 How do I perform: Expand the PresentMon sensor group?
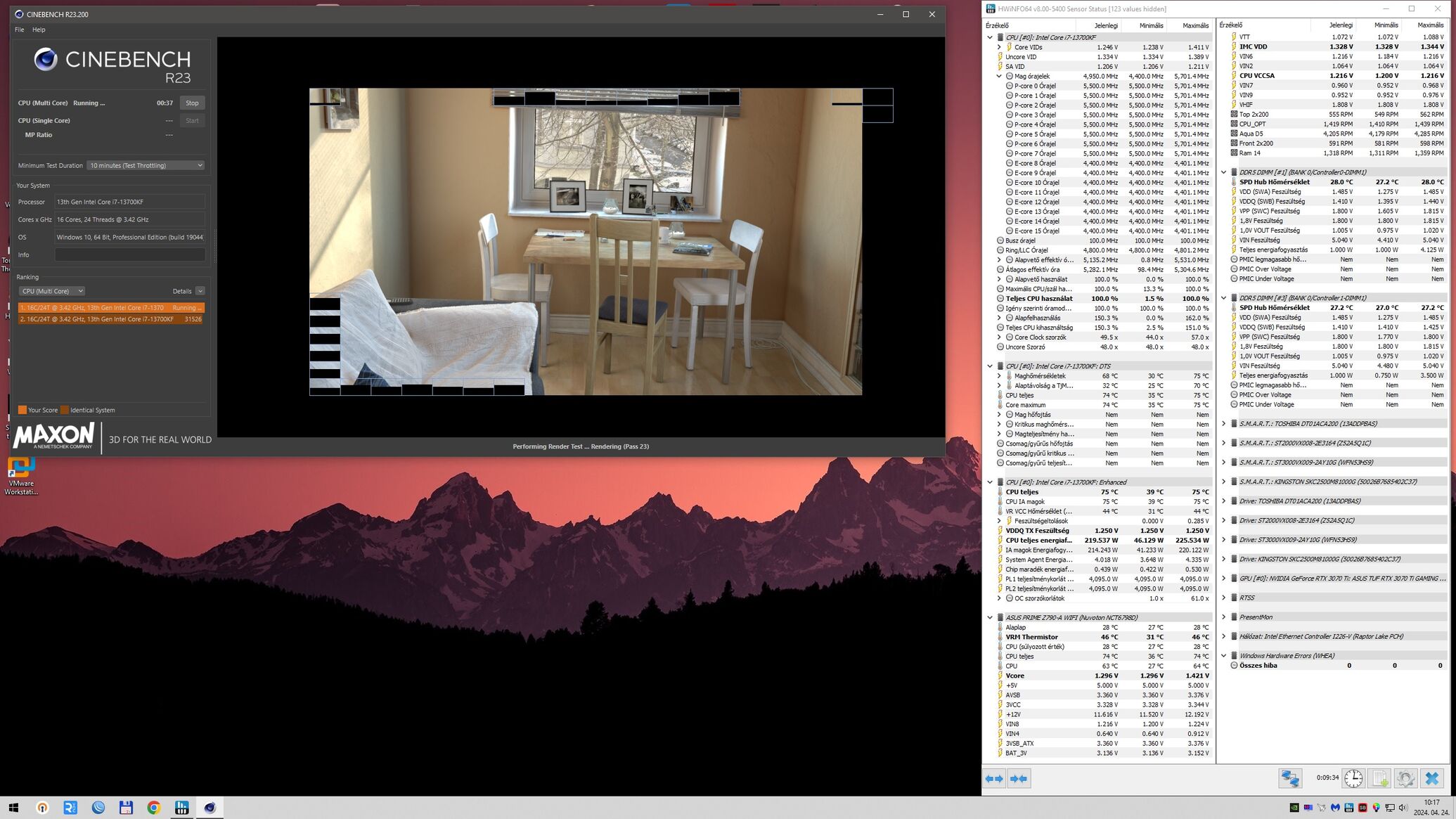pos(1224,617)
